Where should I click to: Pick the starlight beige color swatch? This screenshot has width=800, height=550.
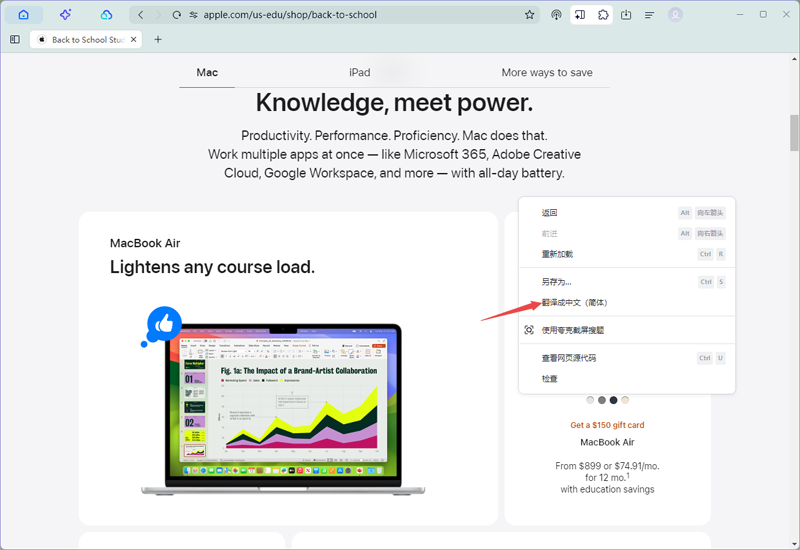625,400
